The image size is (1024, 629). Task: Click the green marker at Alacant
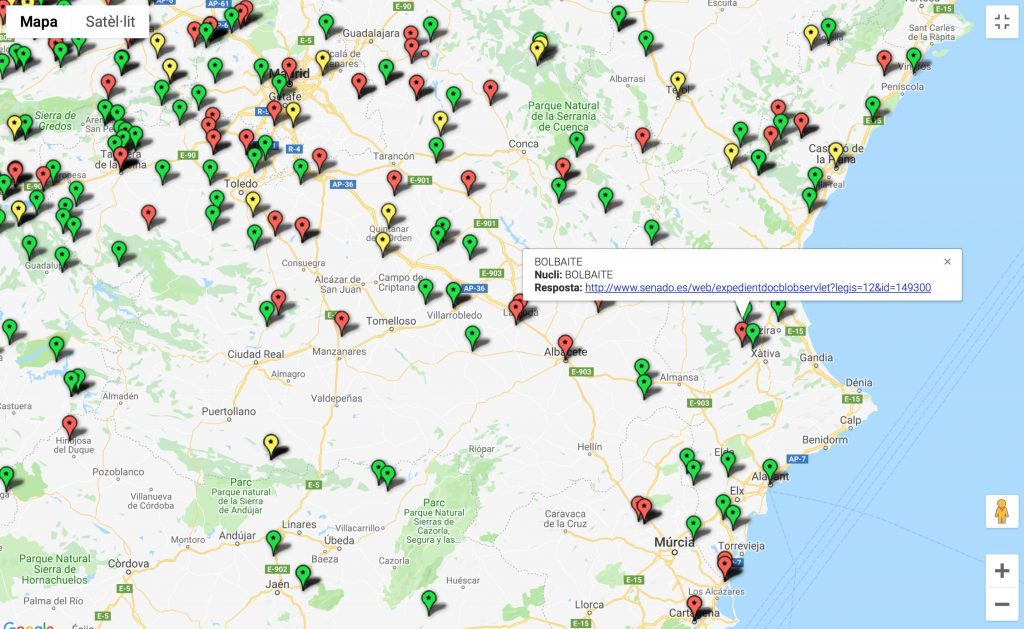pos(769,467)
